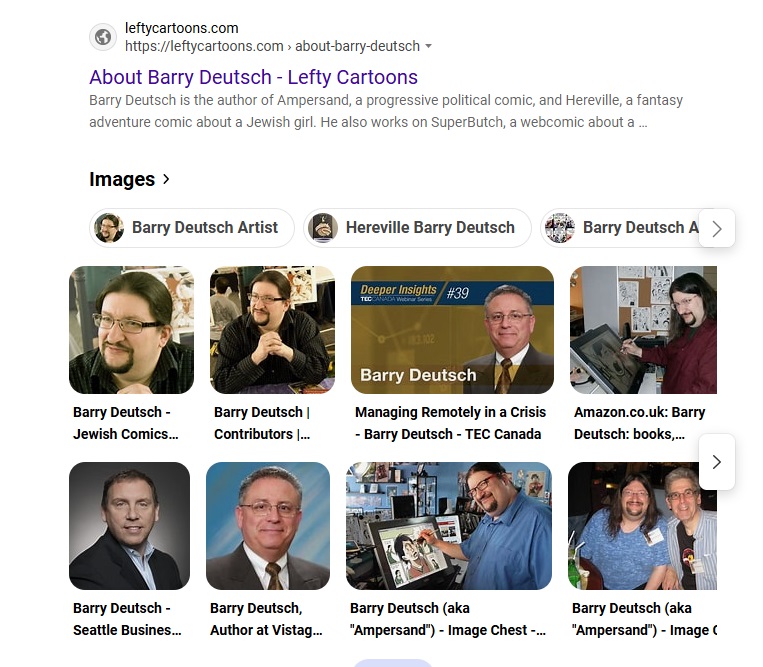Screen dimensions: 763x667
Task: Click the globe favicon for leftycartoons.com
Action: 103,37
